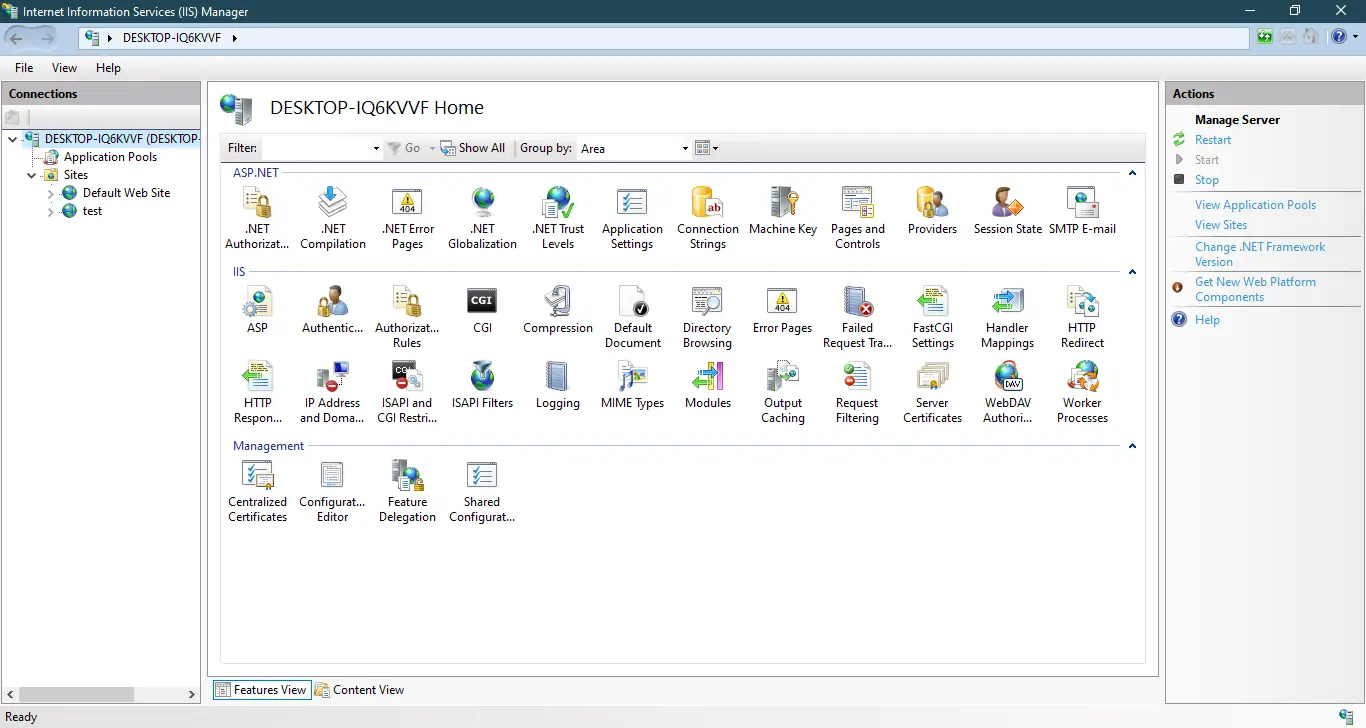
Task: Open HTTP Response Headers
Action: (257, 392)
